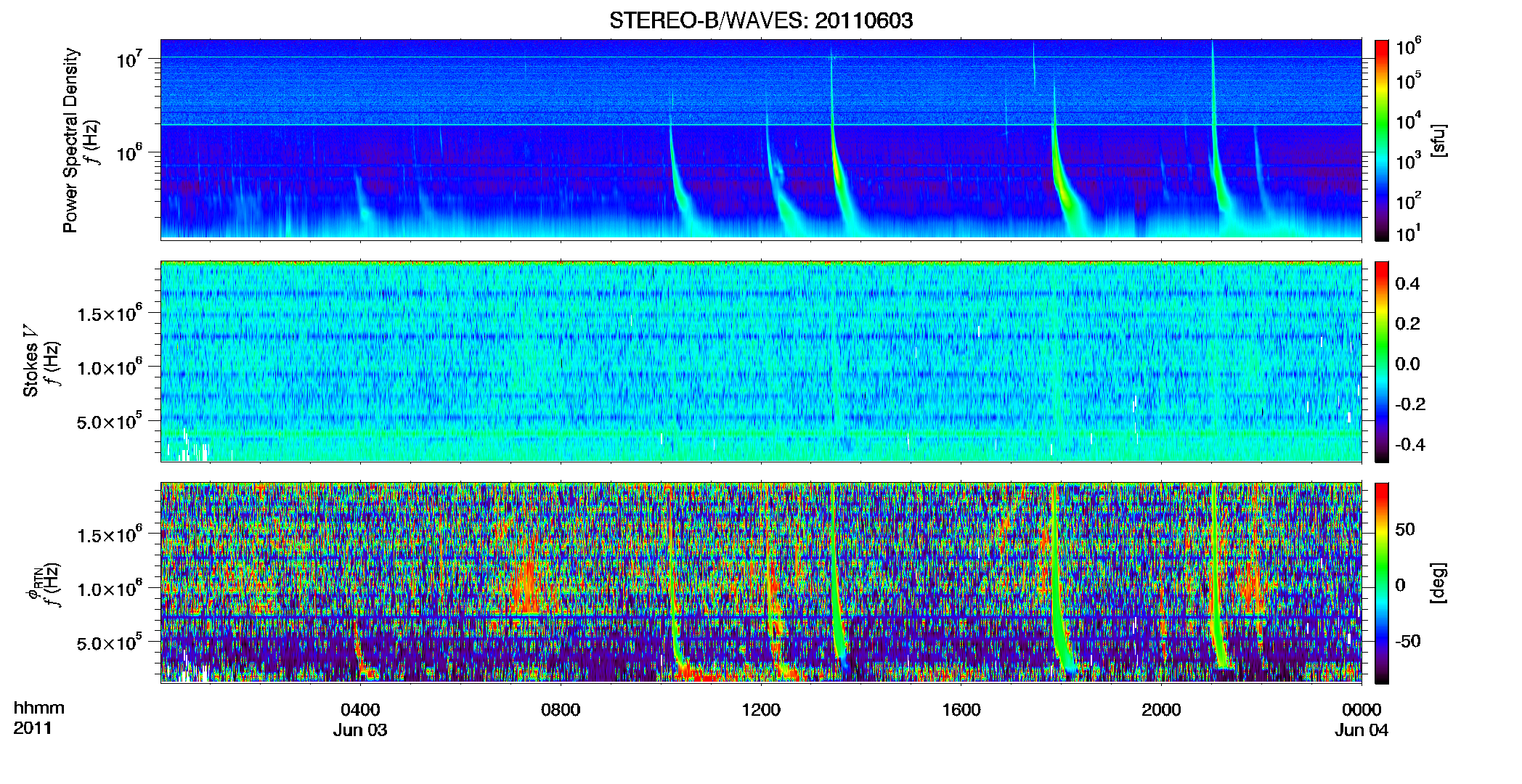
Task: Click the -0.4 color bar value
Action: point(1410,444)
